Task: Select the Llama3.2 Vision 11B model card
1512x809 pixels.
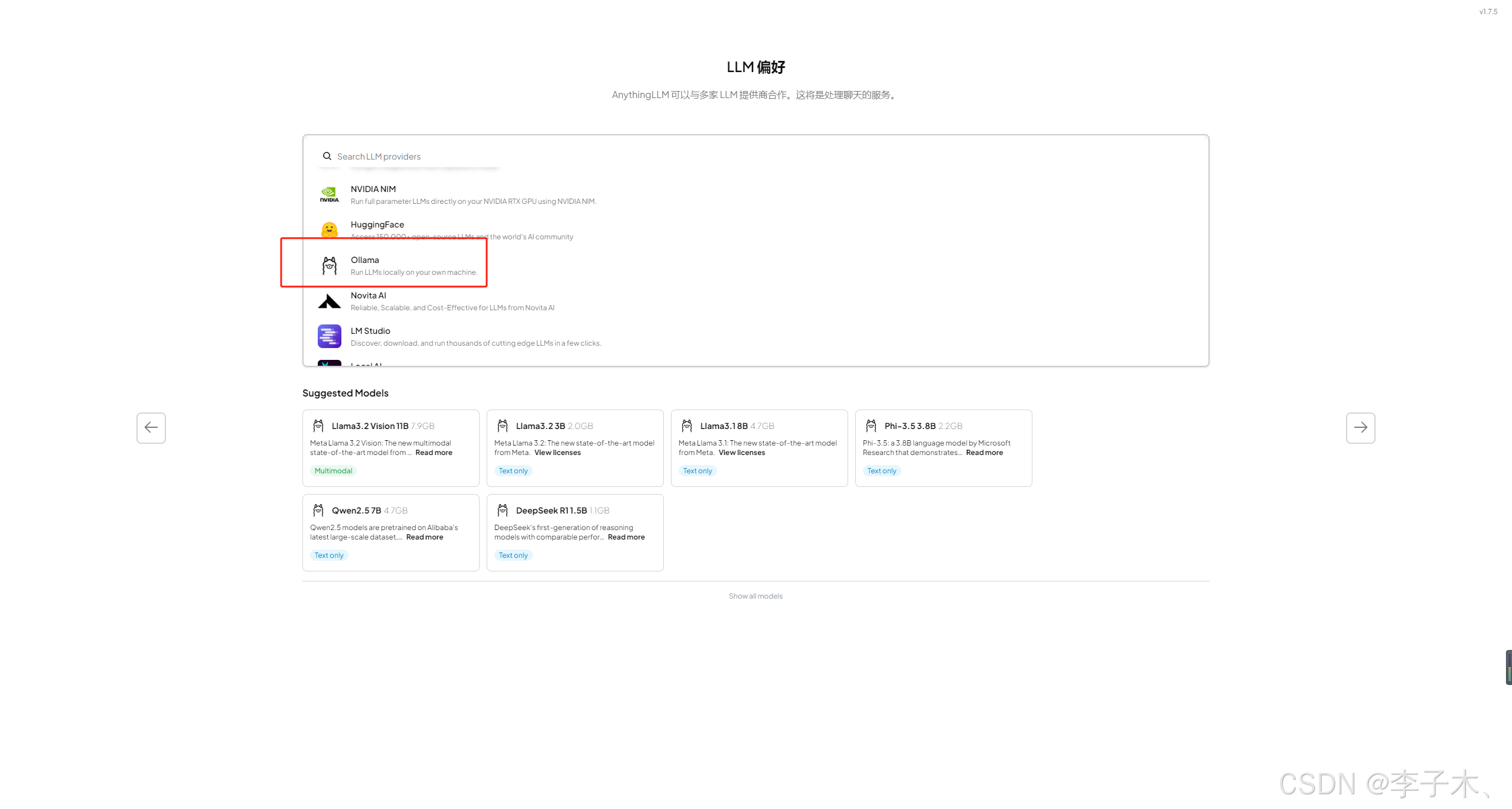Action: click(390, 447)
